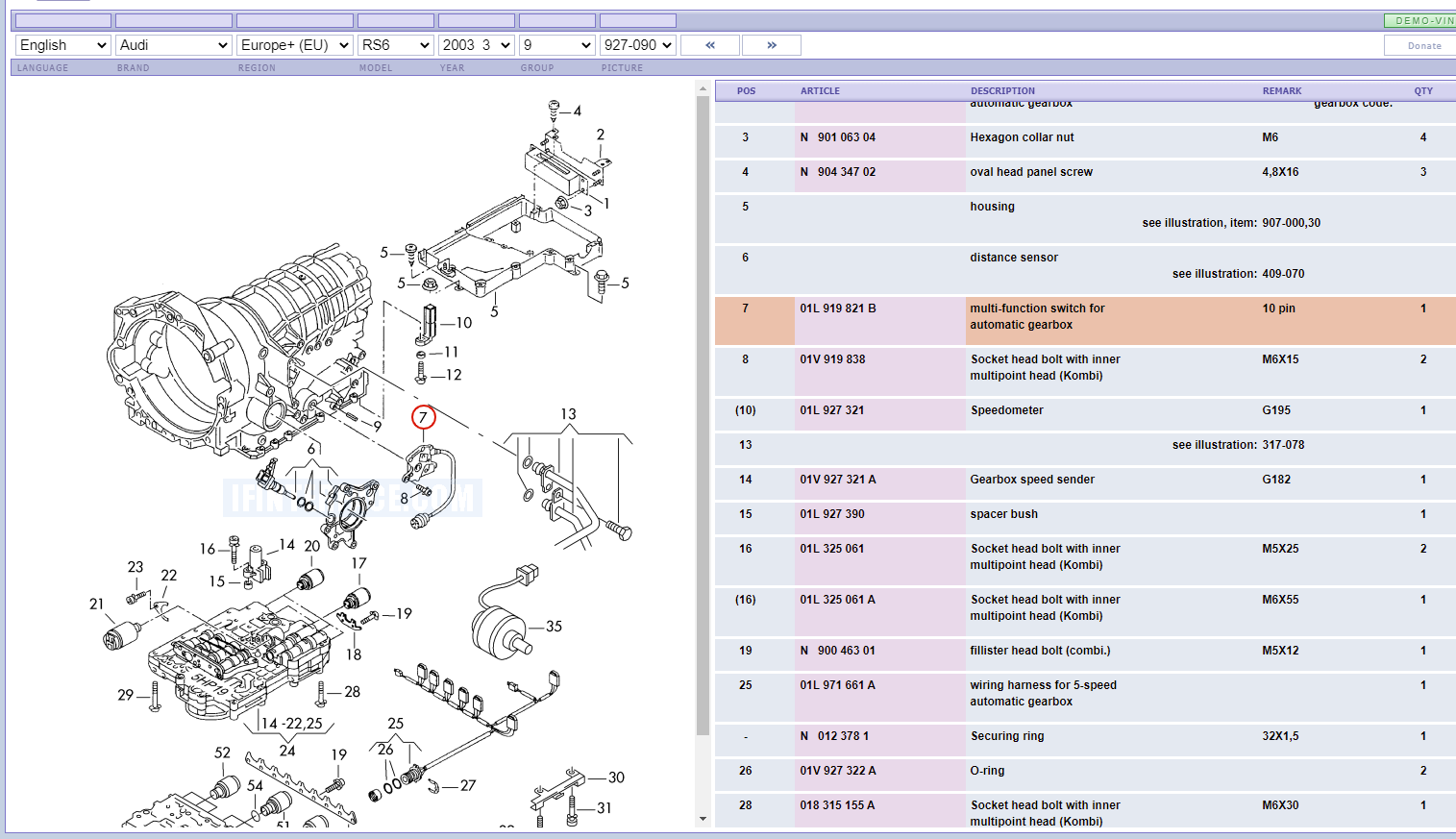This screenshot has height=839, width=1456.
Task: Click the Donate button
Action: pos(1423,45)
